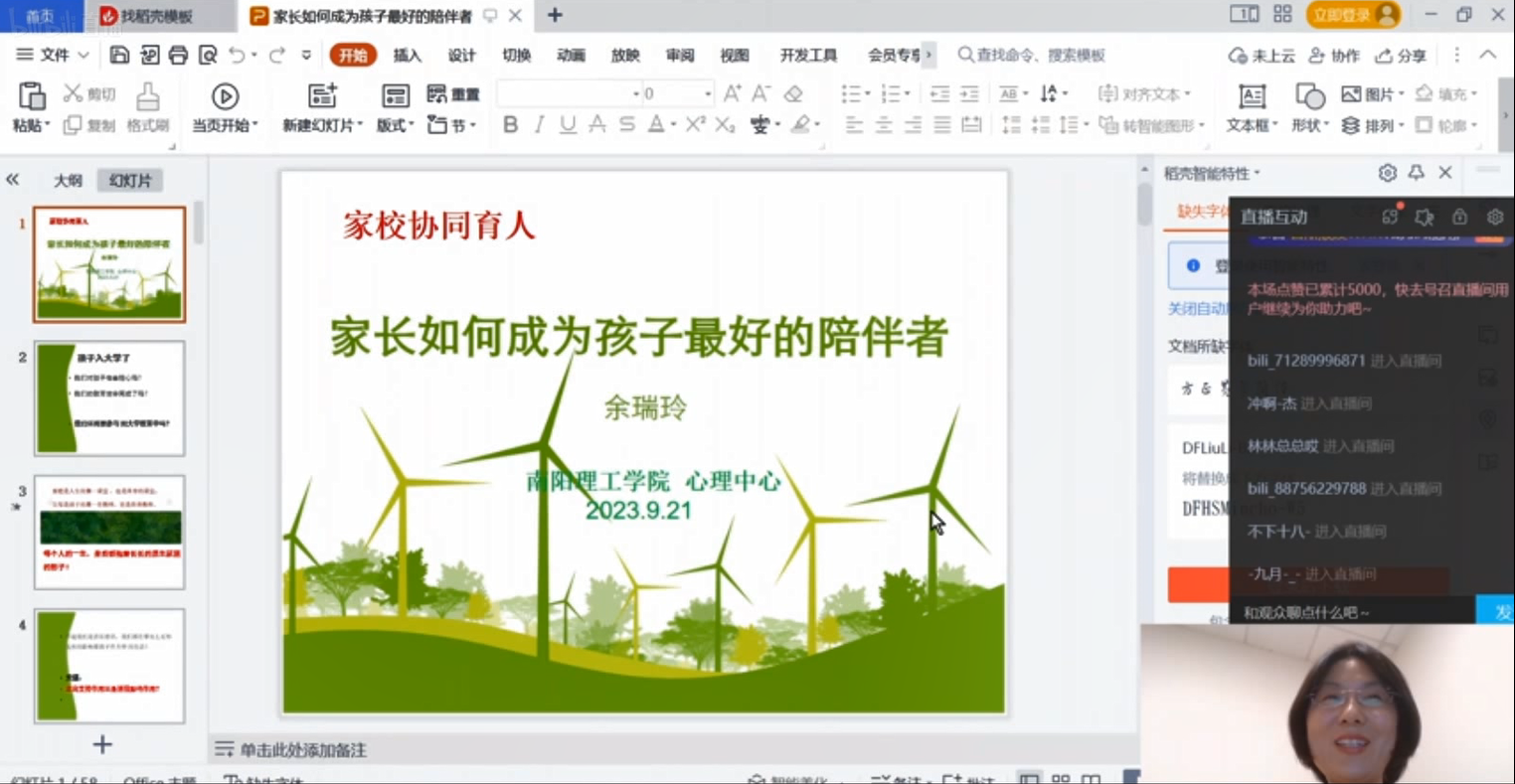Image resolution: width=1515 pixels, height=784 pixels.
Task: Open the 文件 file menu dropdown
Action: point(53,55)
